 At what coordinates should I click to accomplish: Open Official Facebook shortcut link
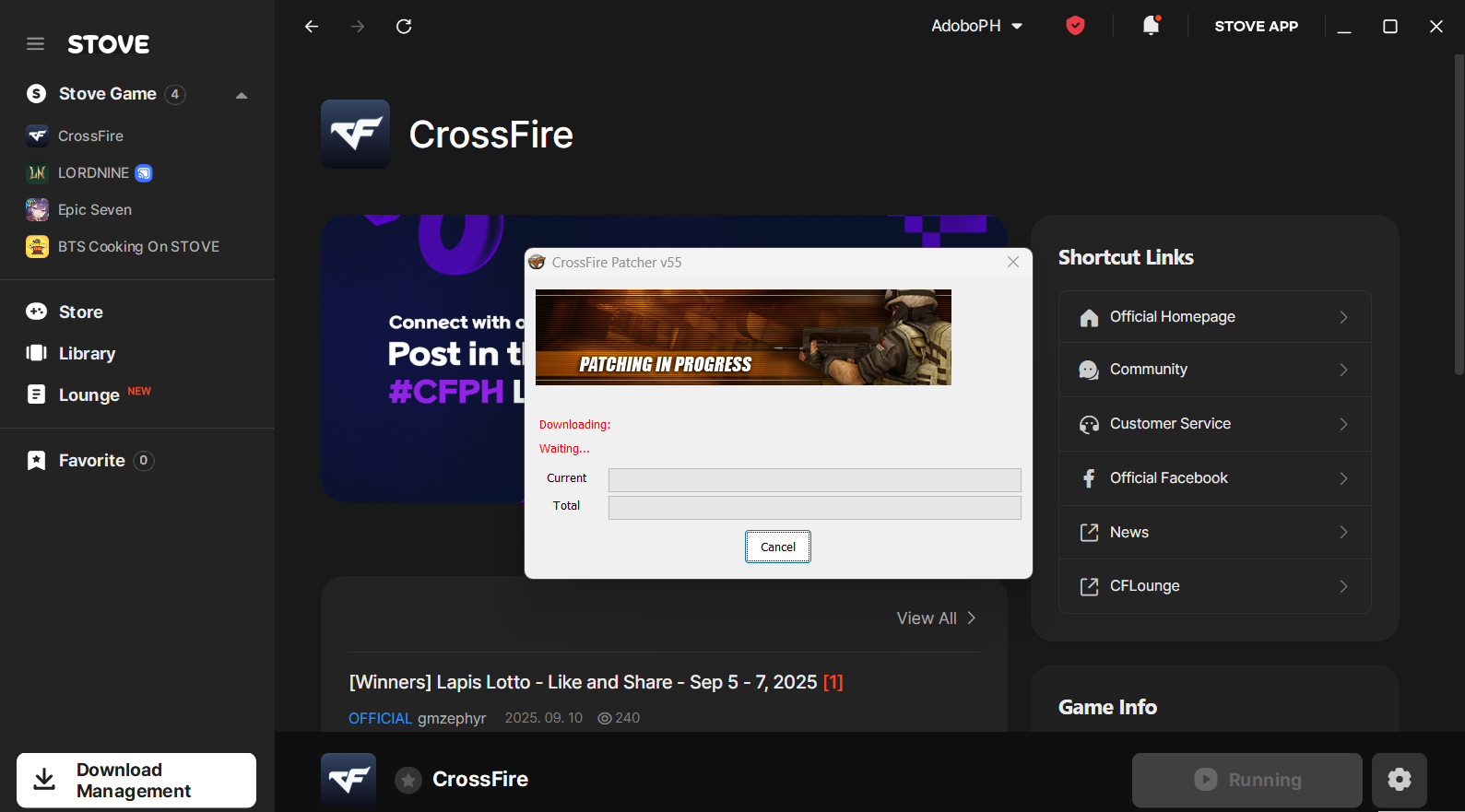1215,478
